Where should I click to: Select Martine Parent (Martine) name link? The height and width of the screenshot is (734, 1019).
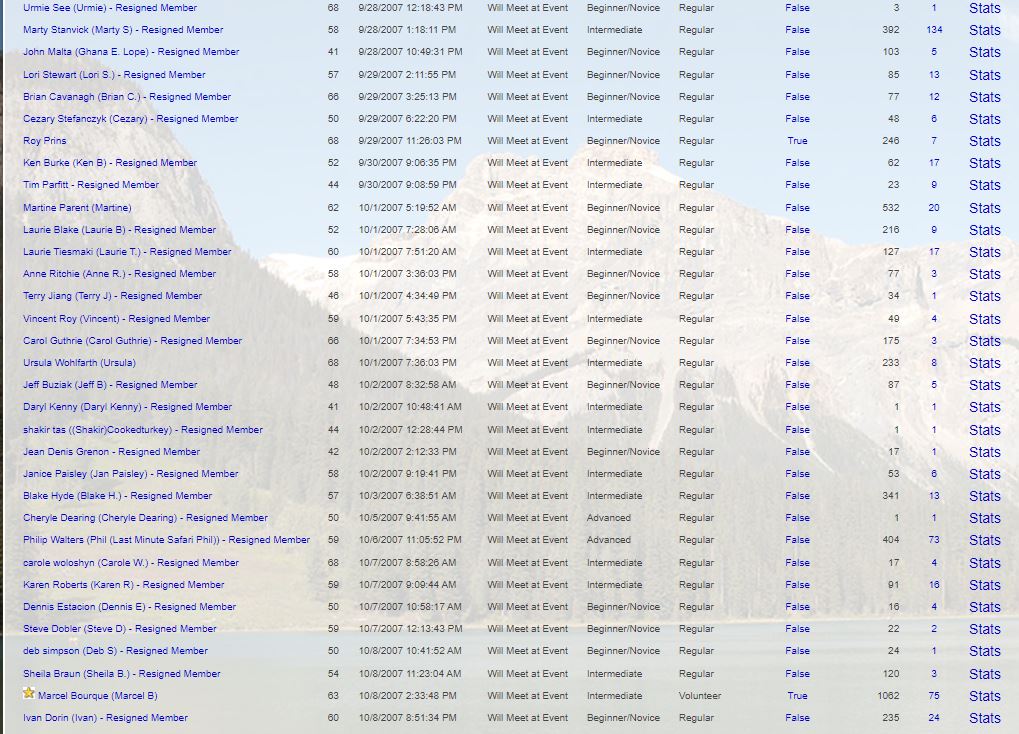(77, 208)
